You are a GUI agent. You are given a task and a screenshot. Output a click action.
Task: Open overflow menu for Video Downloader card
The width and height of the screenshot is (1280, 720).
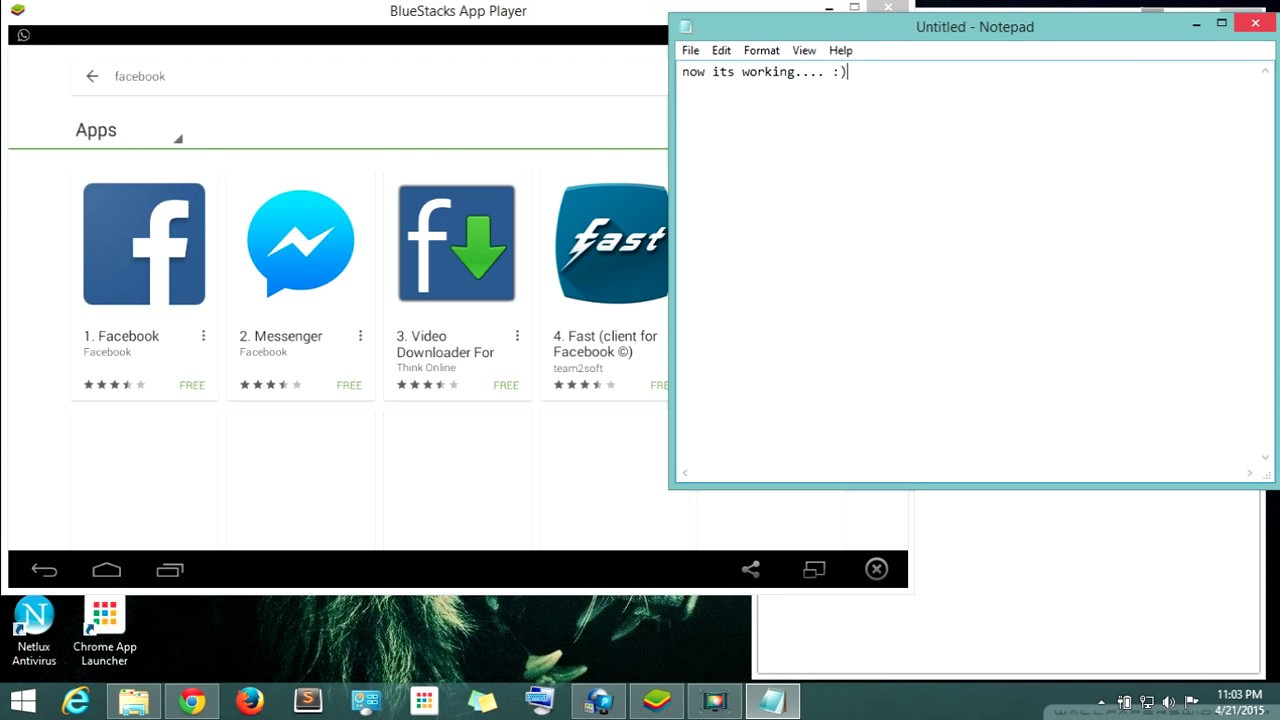tap(517, 336)
